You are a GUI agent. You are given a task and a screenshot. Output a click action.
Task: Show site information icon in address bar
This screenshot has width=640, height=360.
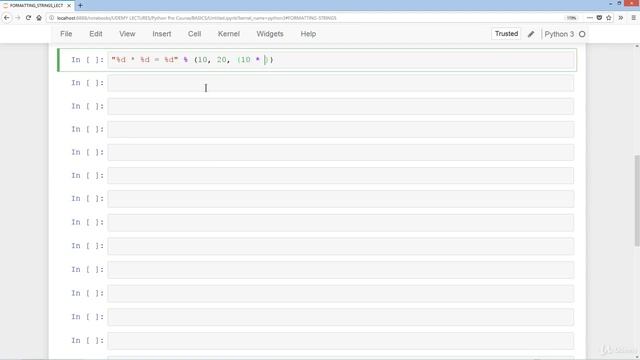[x=51, y=18]
